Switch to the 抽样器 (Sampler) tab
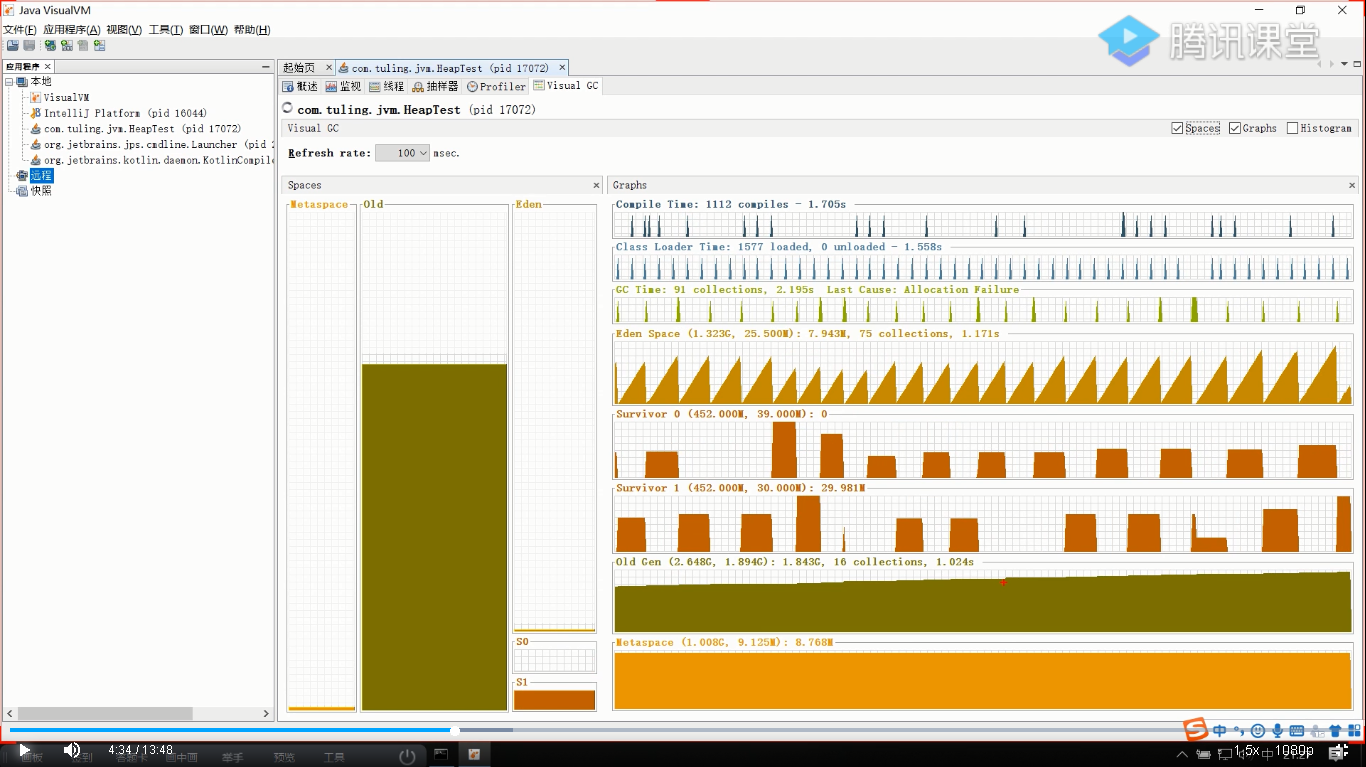The height and width of the screenshot is (767, 1366). 436,86
